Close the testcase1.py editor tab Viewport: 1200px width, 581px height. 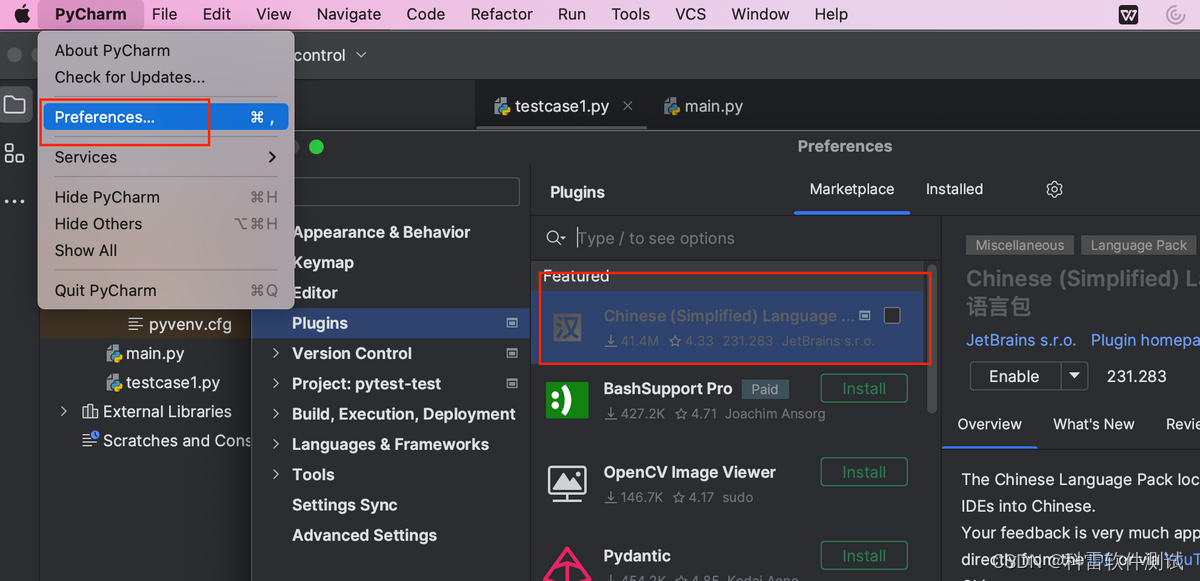627,106
